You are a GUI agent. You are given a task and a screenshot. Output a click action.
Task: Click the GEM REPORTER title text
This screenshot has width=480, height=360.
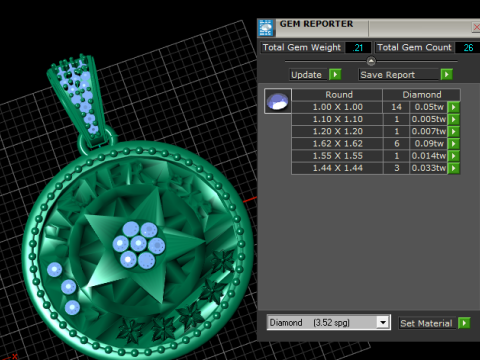[x=316, y=24]
